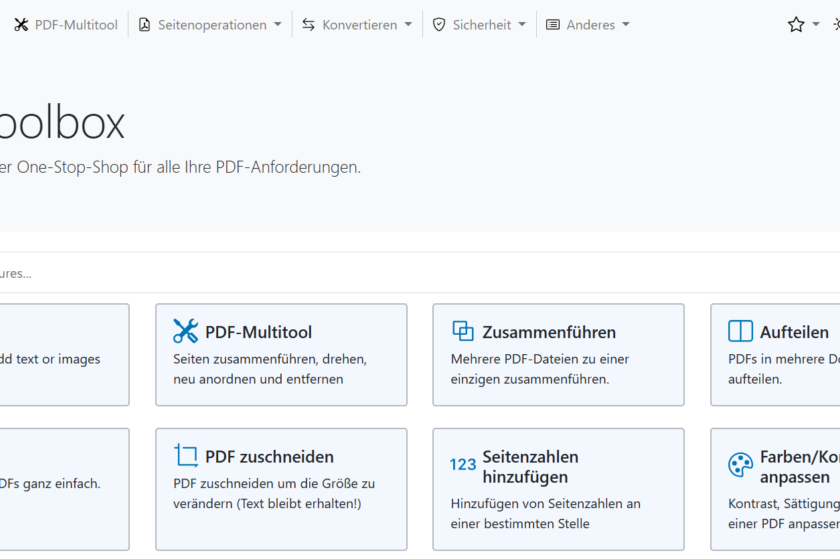Click the Seitenzahlen 123 icon
The width and height of the screenshot is (840, 559).
tap(463, 465)
